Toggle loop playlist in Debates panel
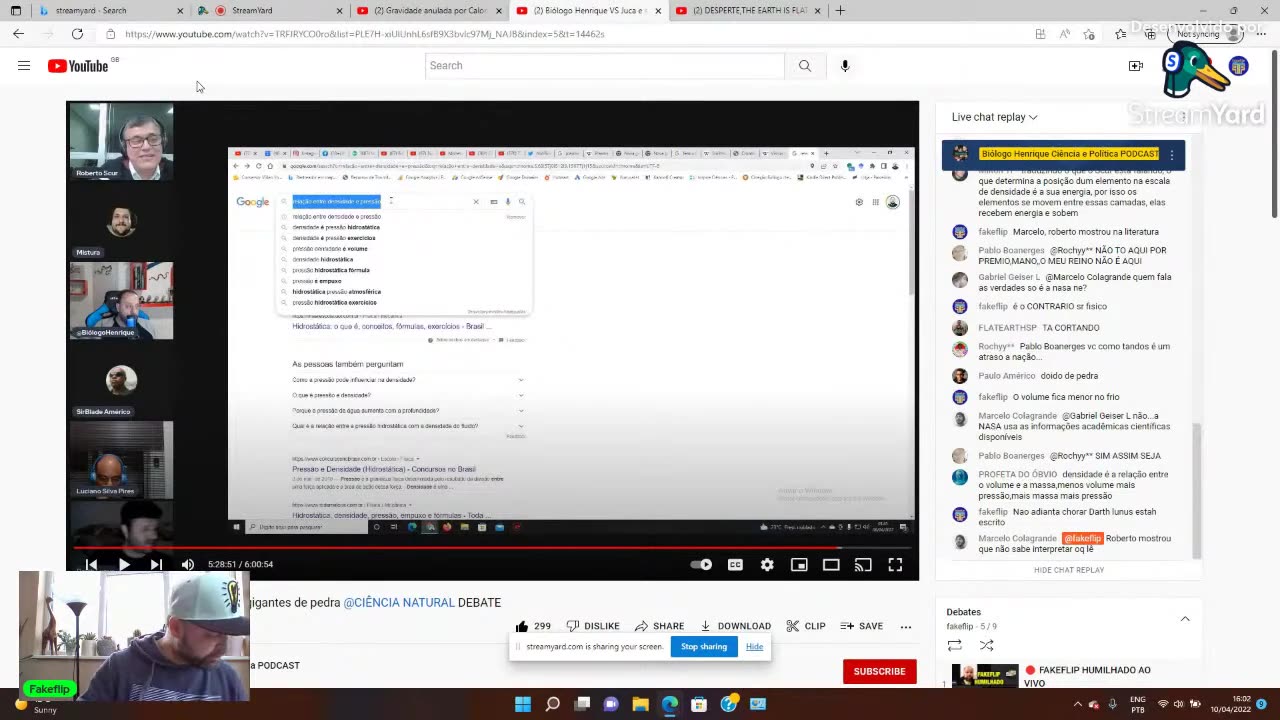 click(x=955, y=646)
